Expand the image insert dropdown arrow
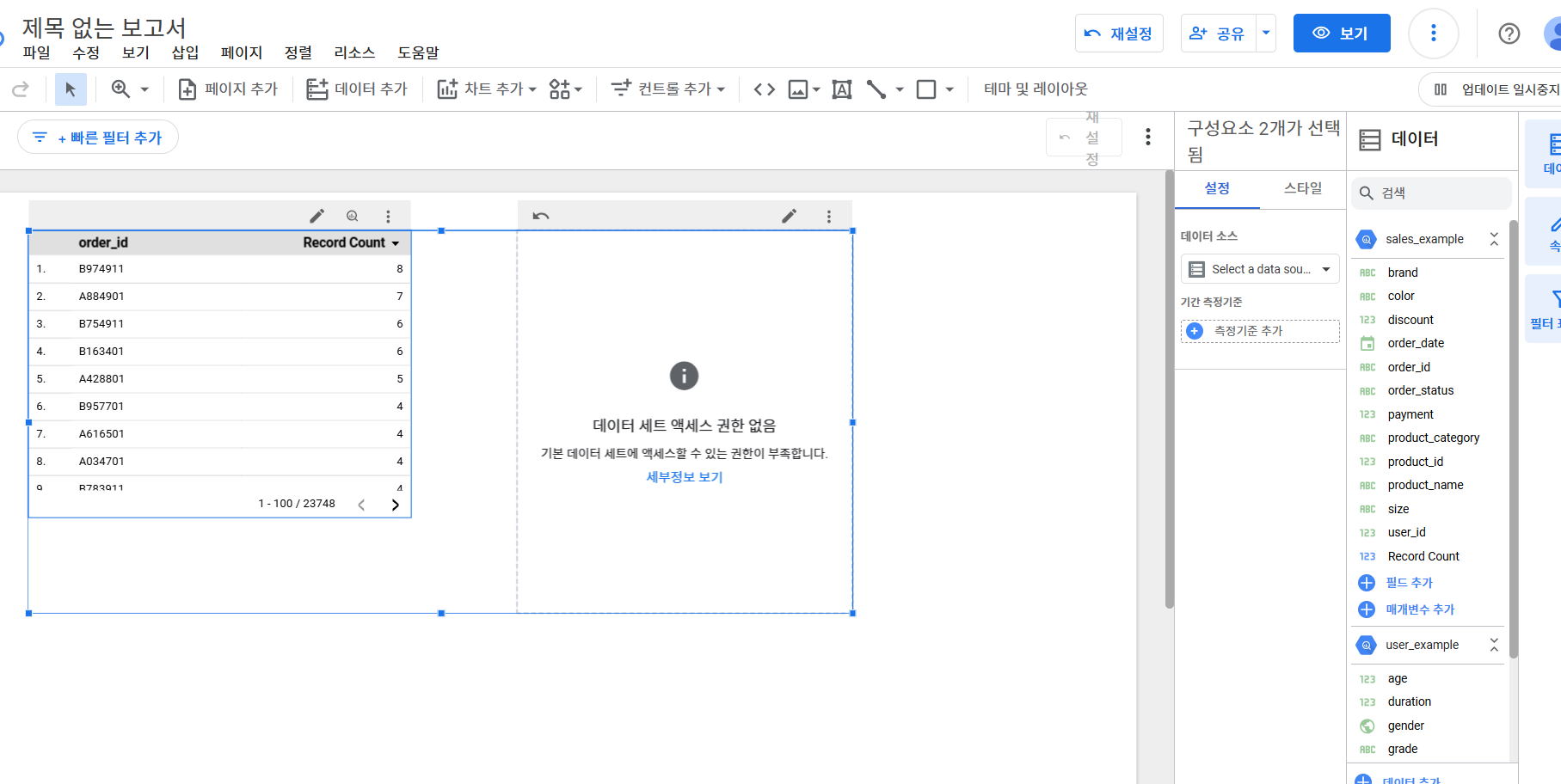The height and width of the screenshot is (784, 1561). pos(816,89)
